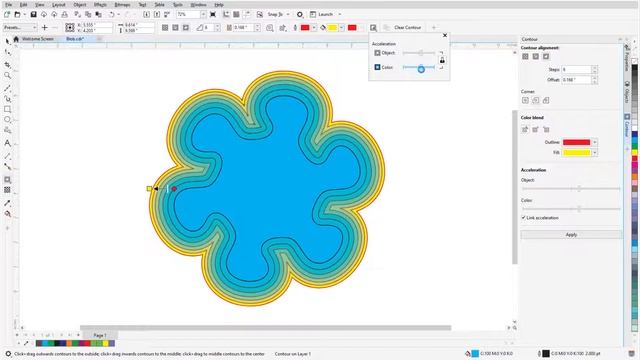Click the Color slider in Acceleration popup
The width and height of the screenshot is (640, 360).
click(x=419, y=67)
